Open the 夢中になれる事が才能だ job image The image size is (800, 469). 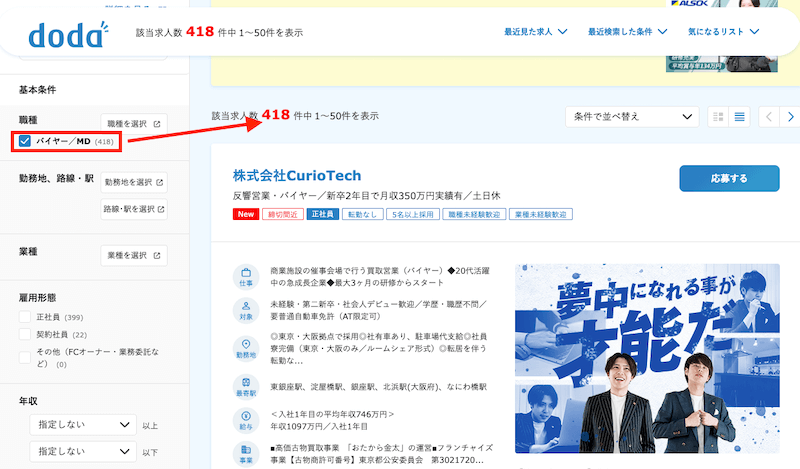(647, 358)
